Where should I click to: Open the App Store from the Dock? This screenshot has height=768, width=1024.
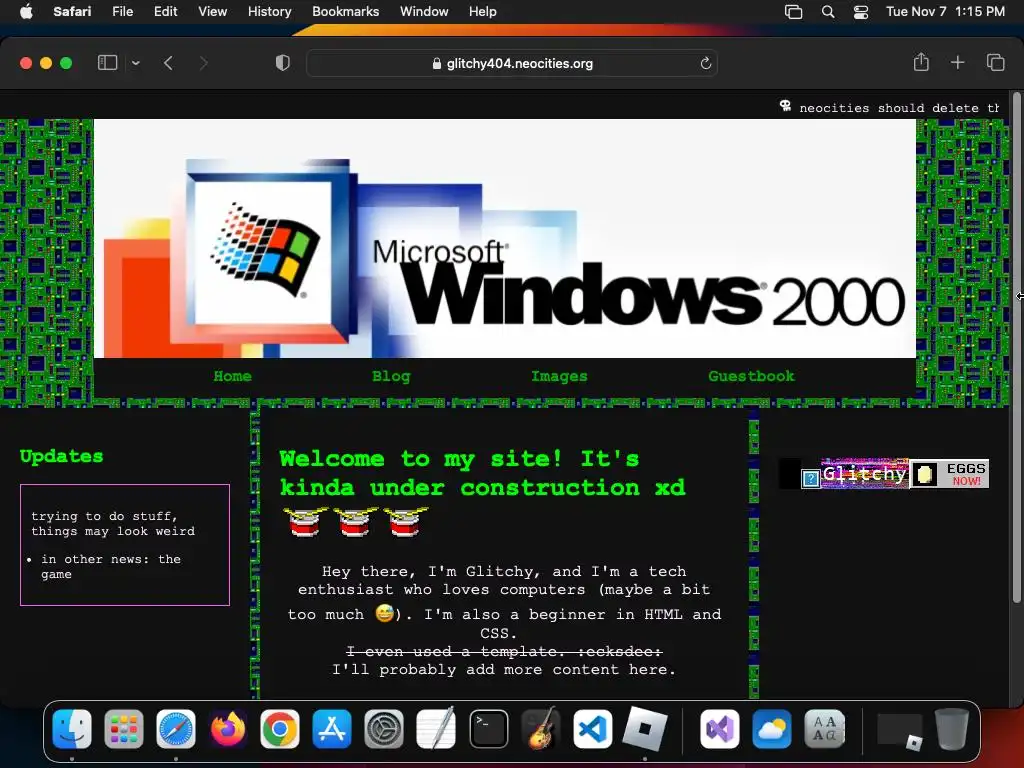pyautogui.click(x=332, y=729)
